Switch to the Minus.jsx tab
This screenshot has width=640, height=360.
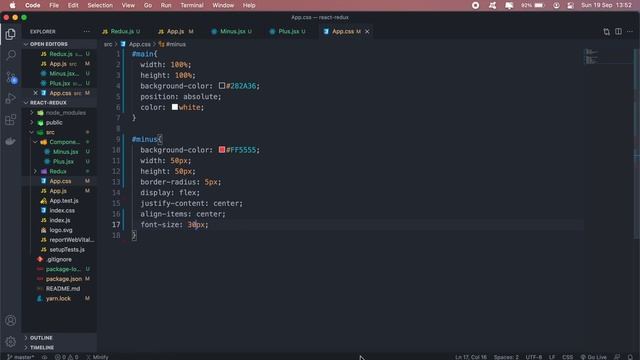pos(232,31)
